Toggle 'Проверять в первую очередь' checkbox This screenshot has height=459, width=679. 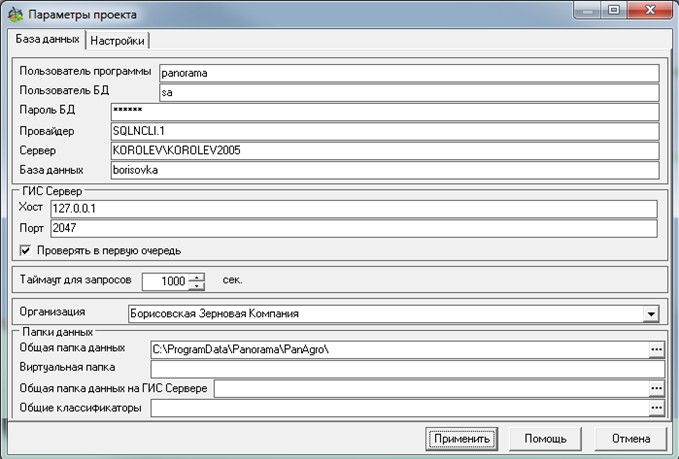(x=25, y=249)
